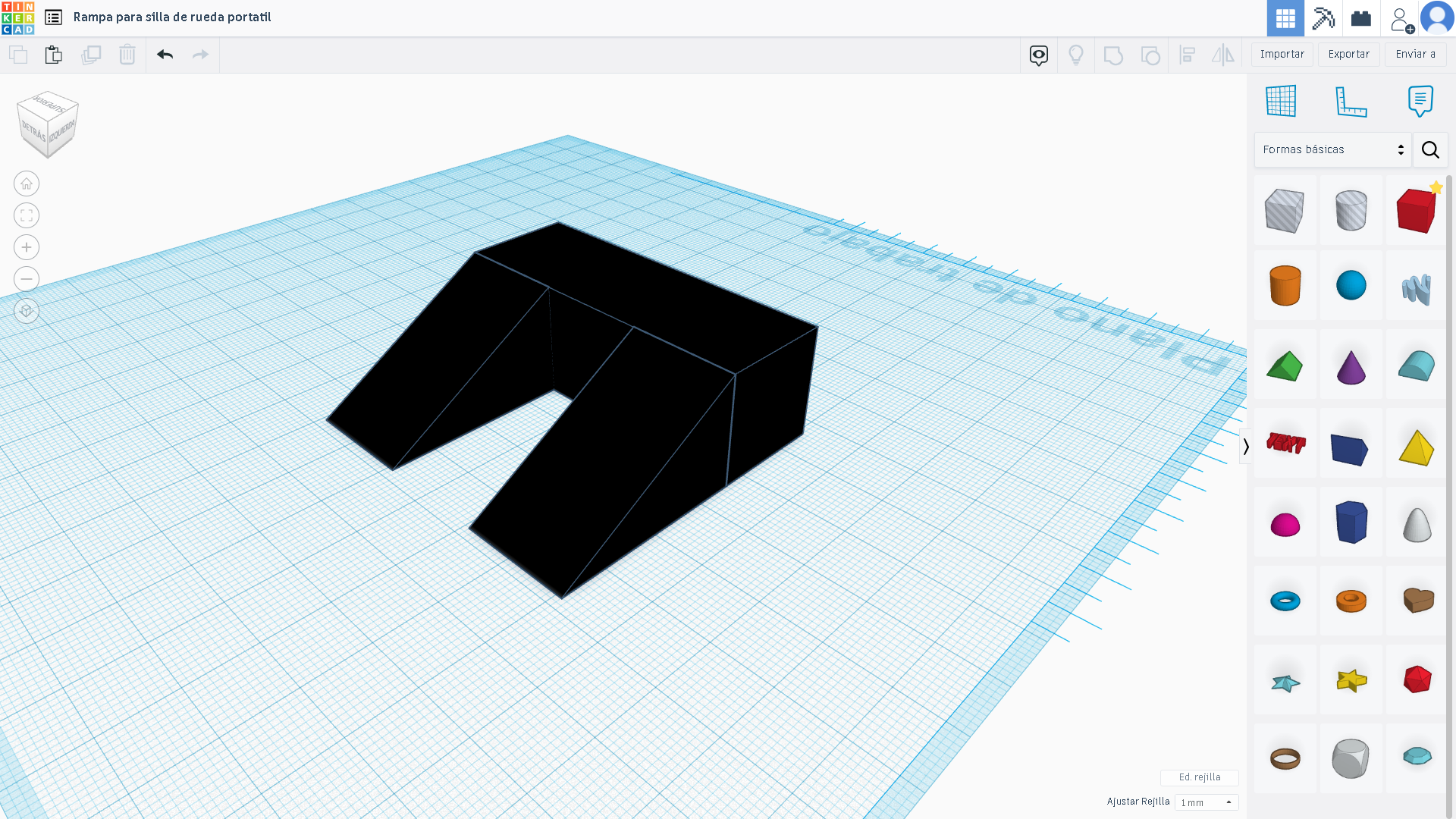Image resolution: width=1456 pixels, height=819 pixels.
Task: Reset to home view
Action: click(x=27, y=184)
